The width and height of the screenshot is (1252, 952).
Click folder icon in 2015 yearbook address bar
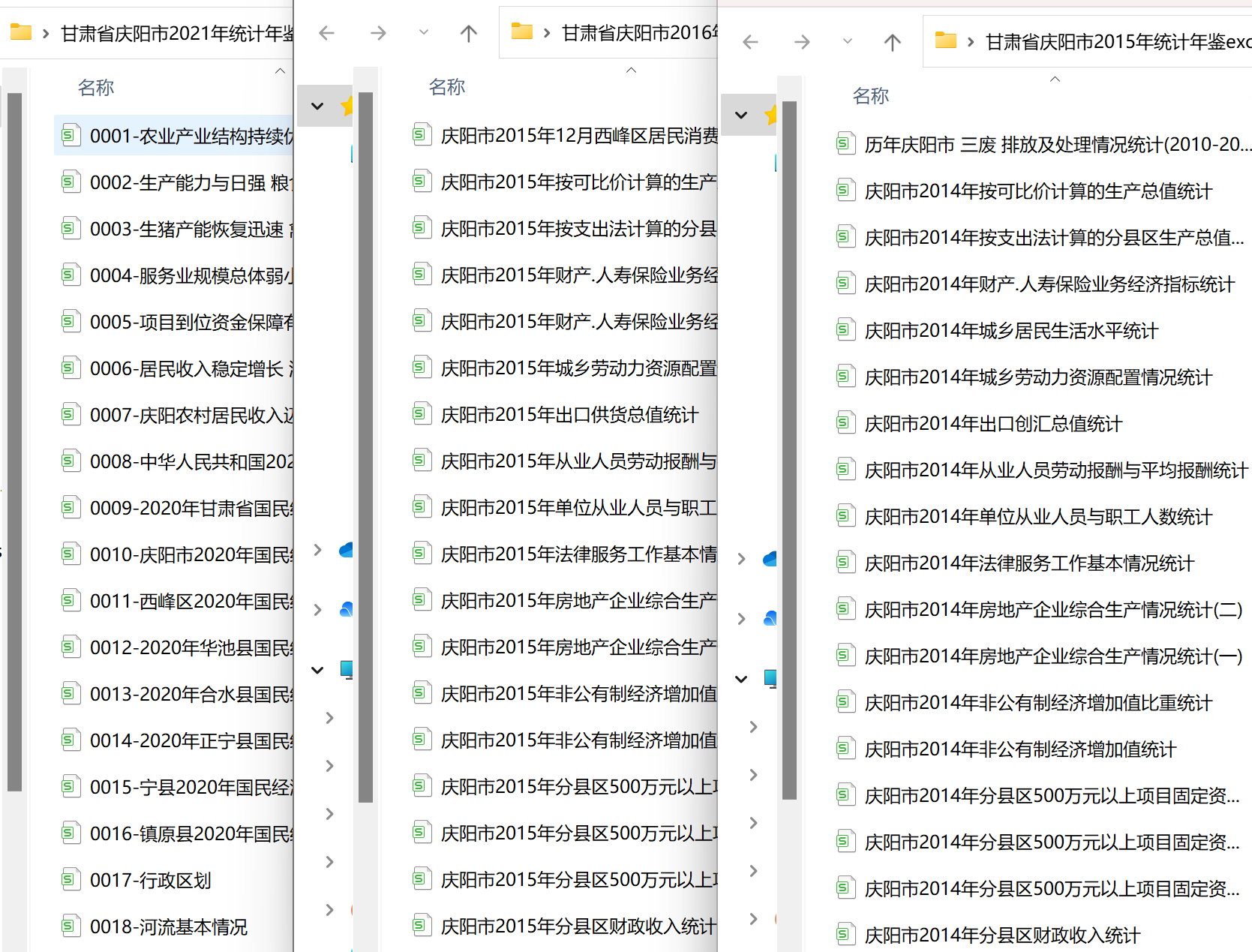click(945, 41)
